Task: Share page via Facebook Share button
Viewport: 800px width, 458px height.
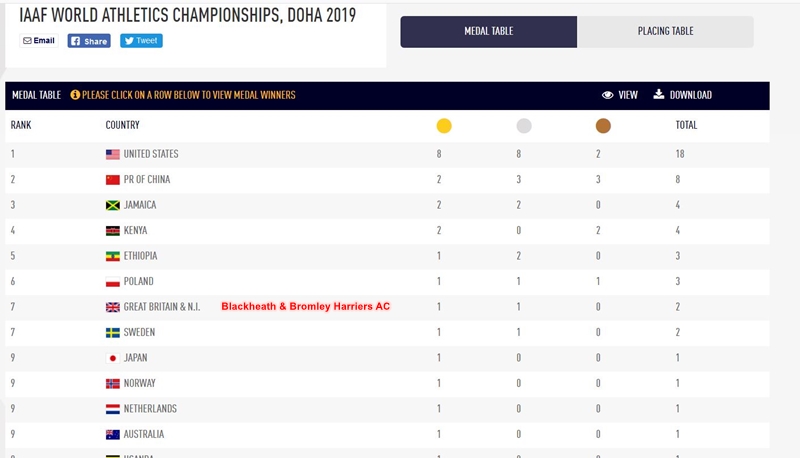Action: (89, 41)
